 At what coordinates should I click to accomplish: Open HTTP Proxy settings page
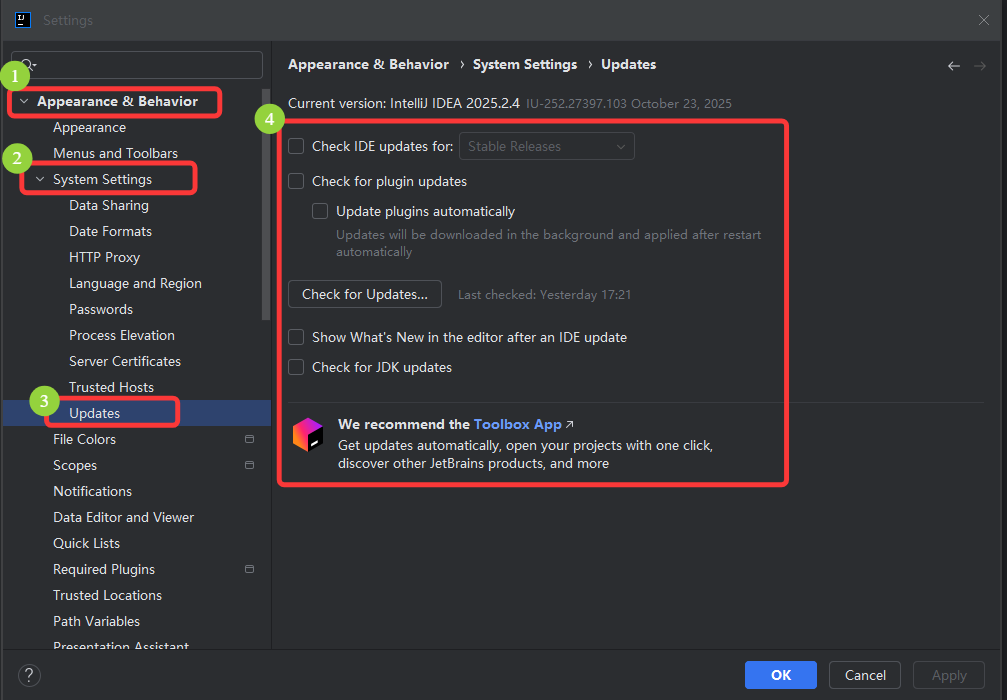pos(105,257)
